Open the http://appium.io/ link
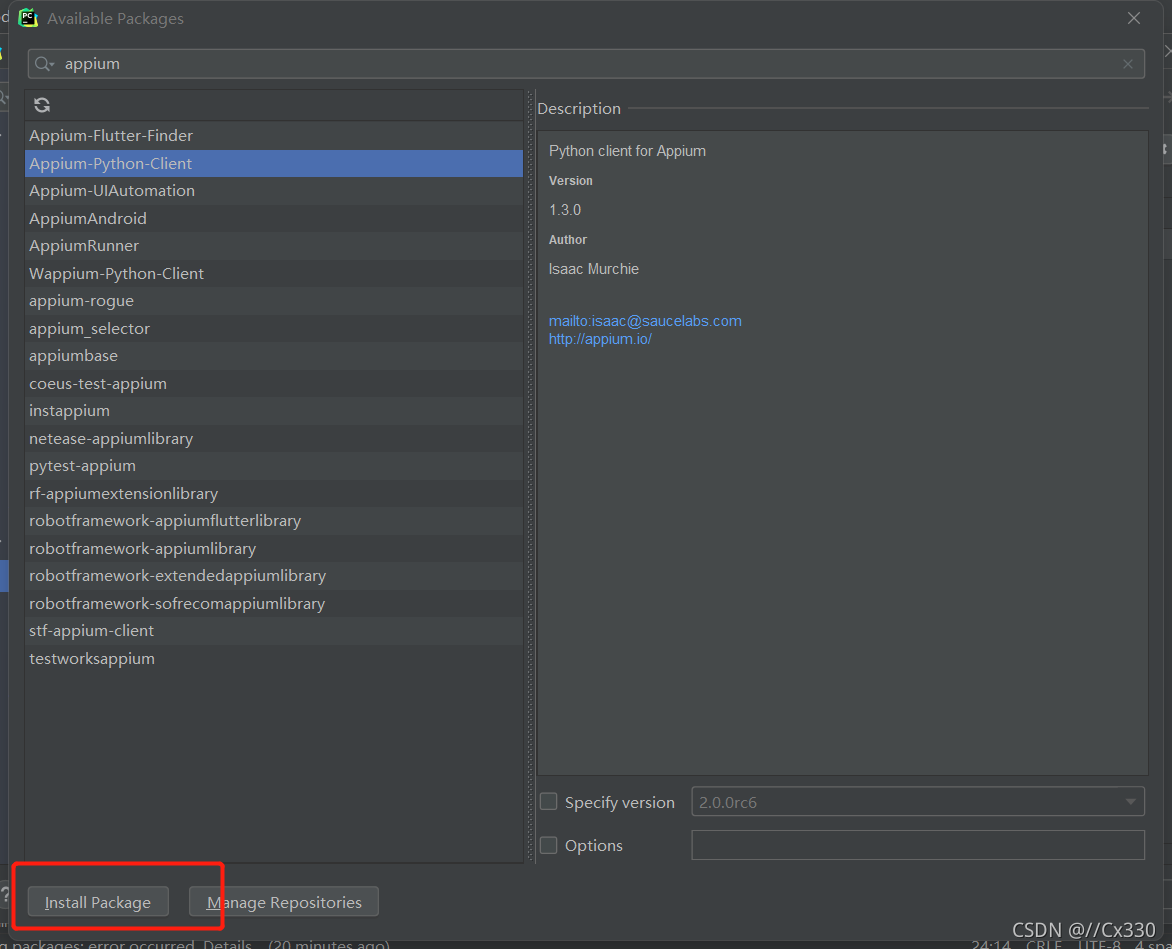Viewport: 1172px width, 949px height. click(x=600, y=339)
